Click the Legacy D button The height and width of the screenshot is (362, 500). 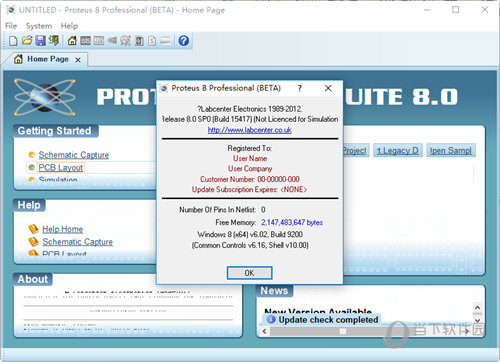click(x=398, y=151)
